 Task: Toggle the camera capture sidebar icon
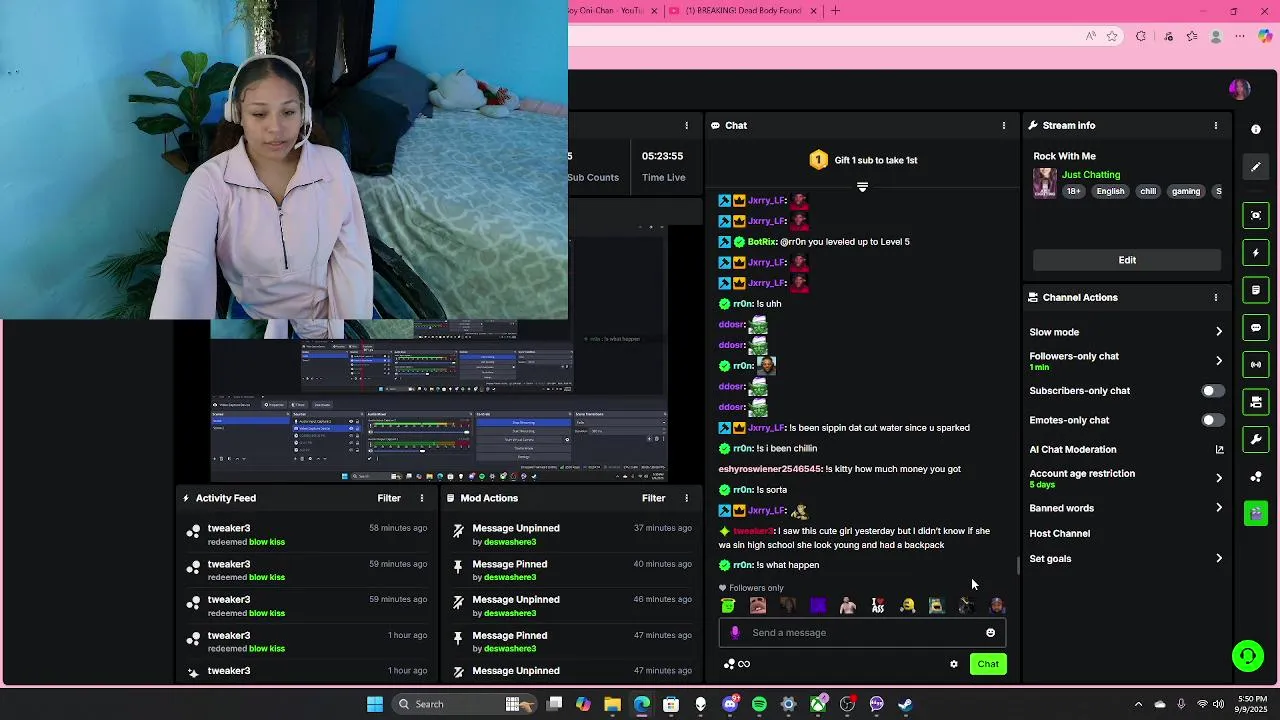tap(1256, 215)
